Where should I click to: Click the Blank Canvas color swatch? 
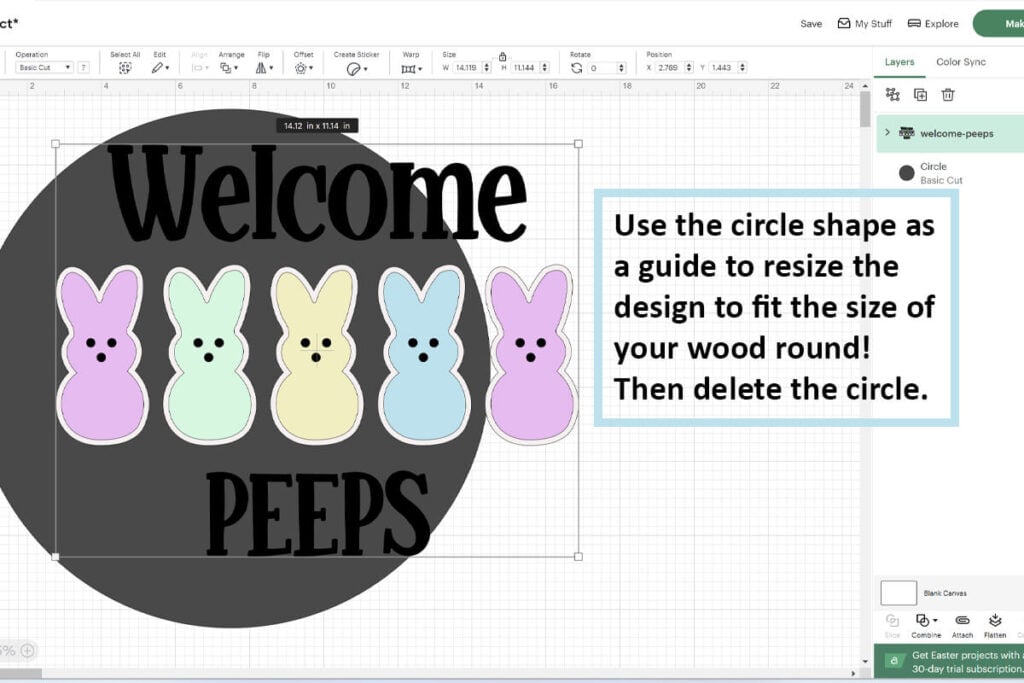pyautogui.click(x=899, y=593)
